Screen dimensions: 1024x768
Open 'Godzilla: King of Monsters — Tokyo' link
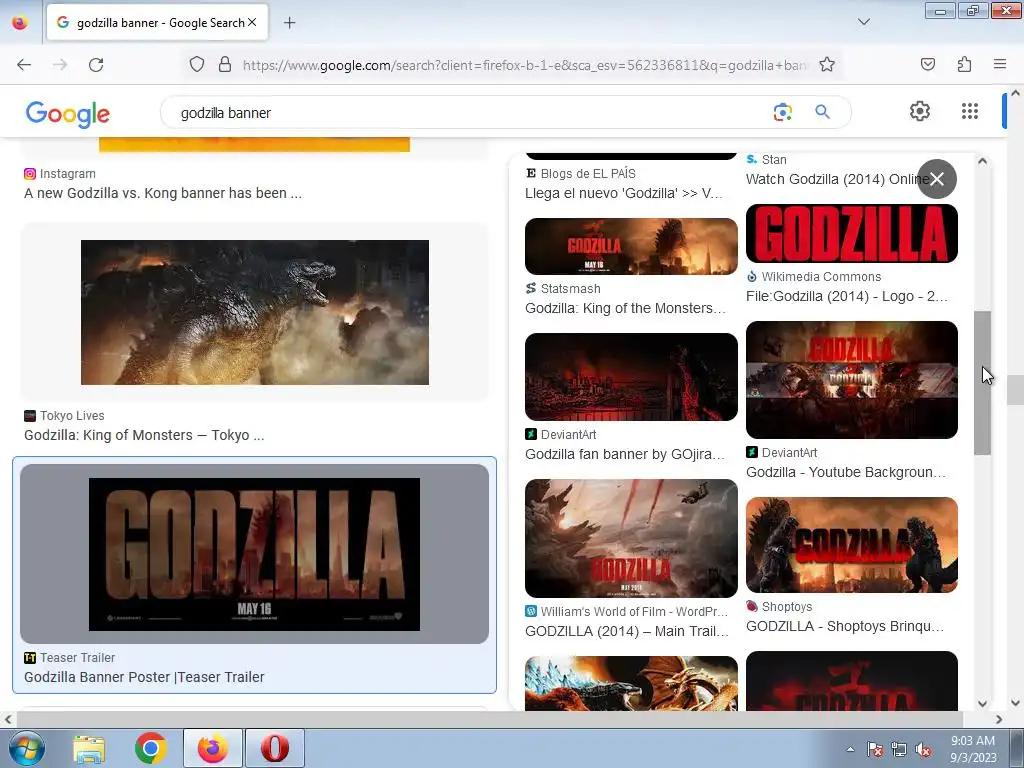click(144, 435)
